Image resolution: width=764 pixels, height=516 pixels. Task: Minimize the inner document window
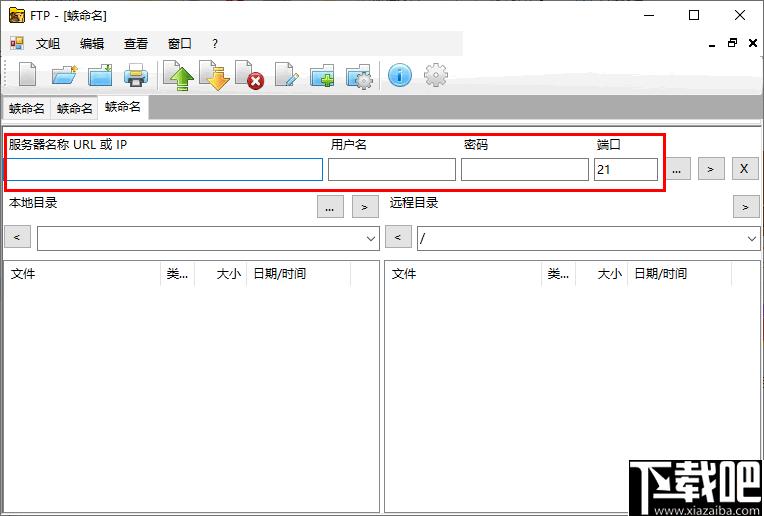[712, 43]
